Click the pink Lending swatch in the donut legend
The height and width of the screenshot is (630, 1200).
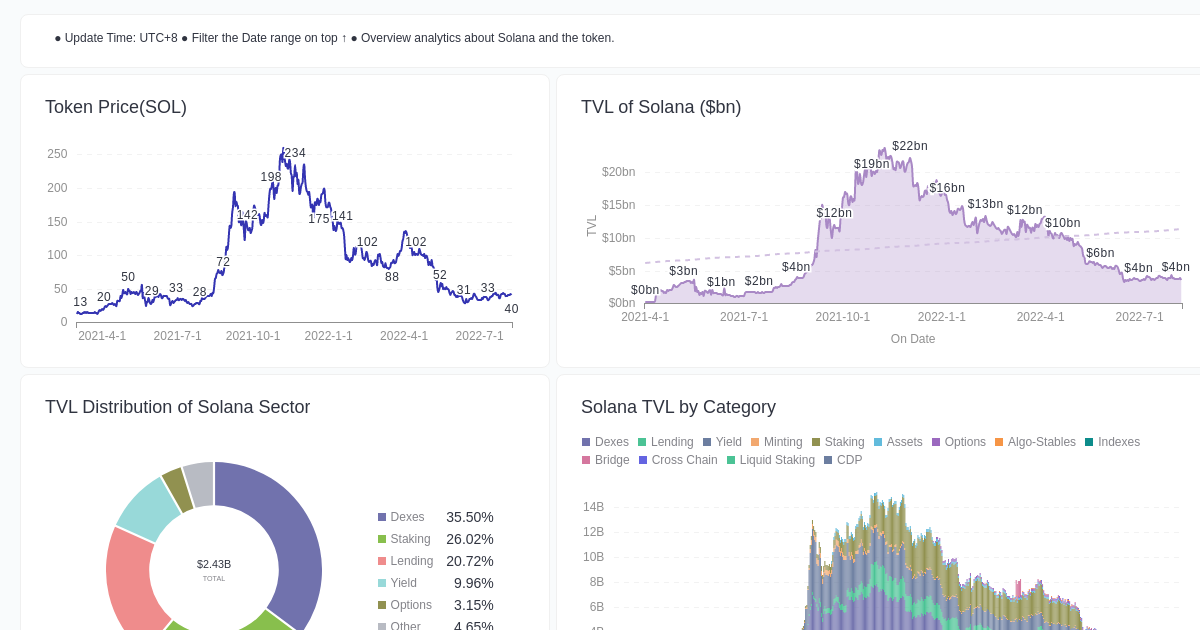point(381,561)
